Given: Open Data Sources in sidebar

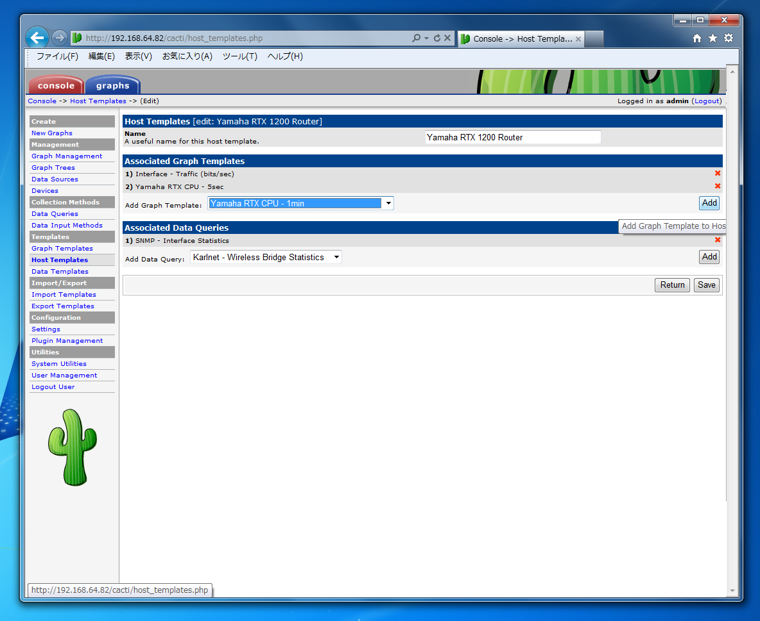Looking at the screenshot, I should (55, 179).
